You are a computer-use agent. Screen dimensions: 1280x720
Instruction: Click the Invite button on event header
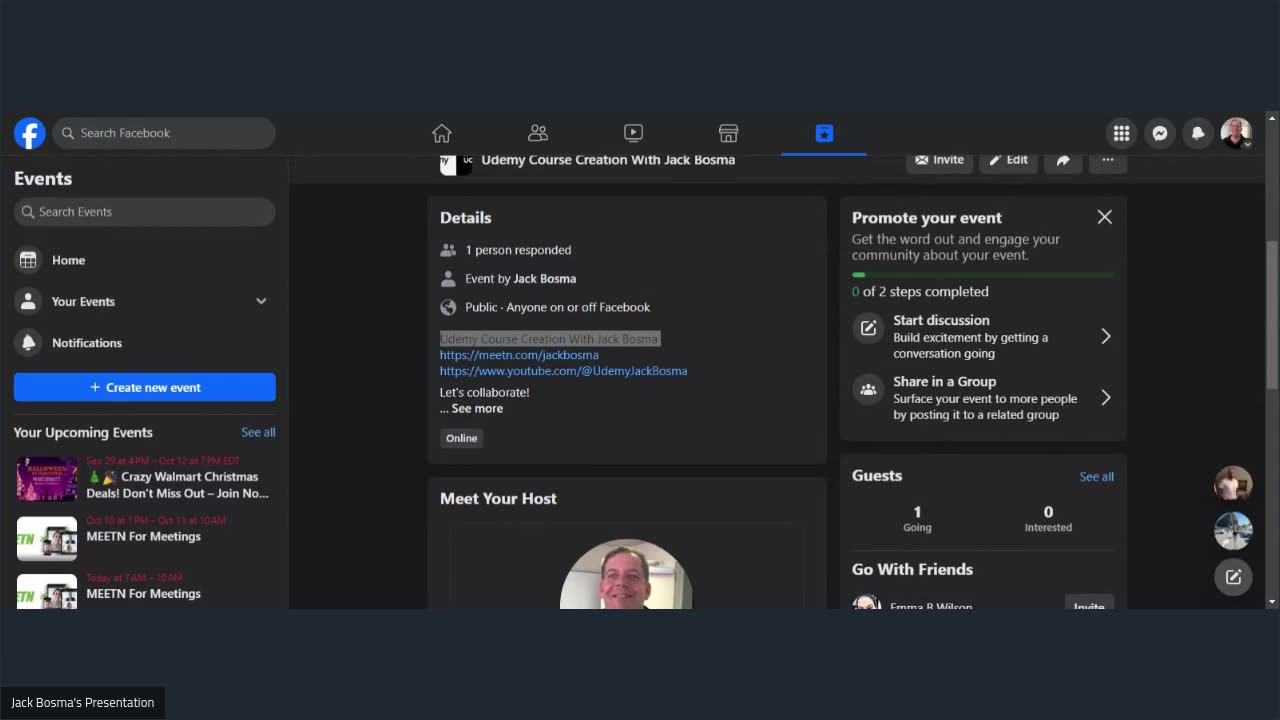click(x=939, y=160)
